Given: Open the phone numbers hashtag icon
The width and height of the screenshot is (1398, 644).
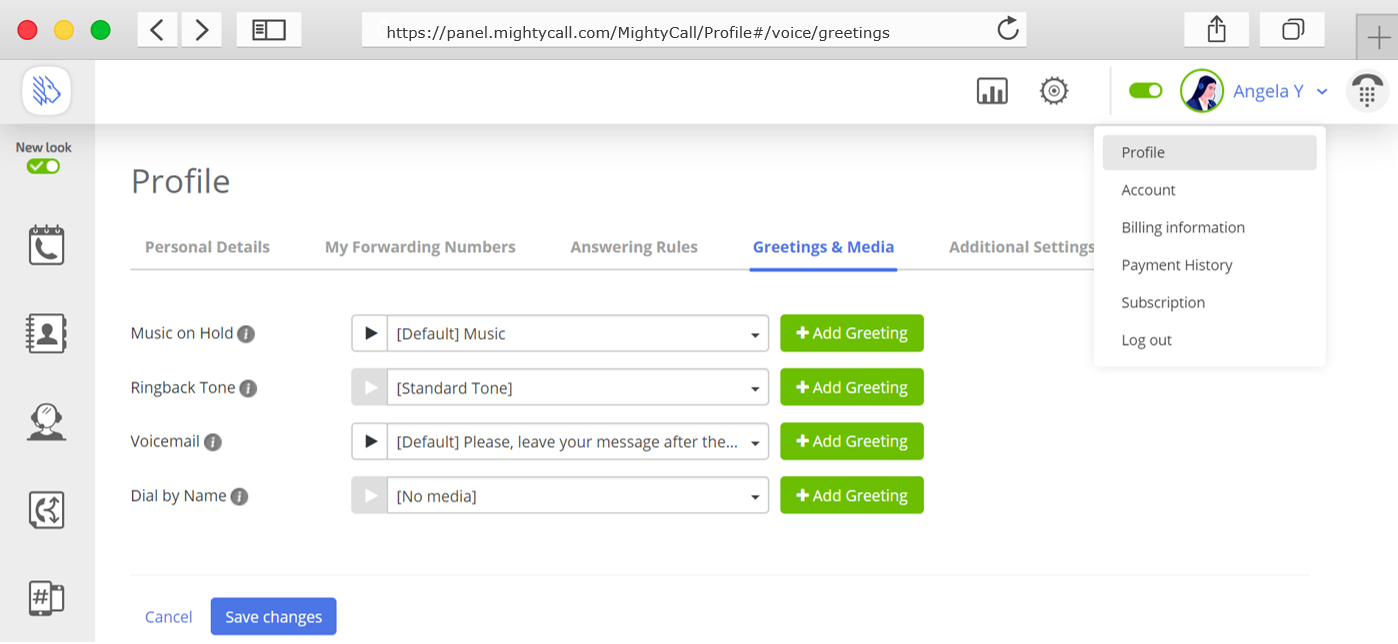Looking at the screenshot, I should pos(46,598).
